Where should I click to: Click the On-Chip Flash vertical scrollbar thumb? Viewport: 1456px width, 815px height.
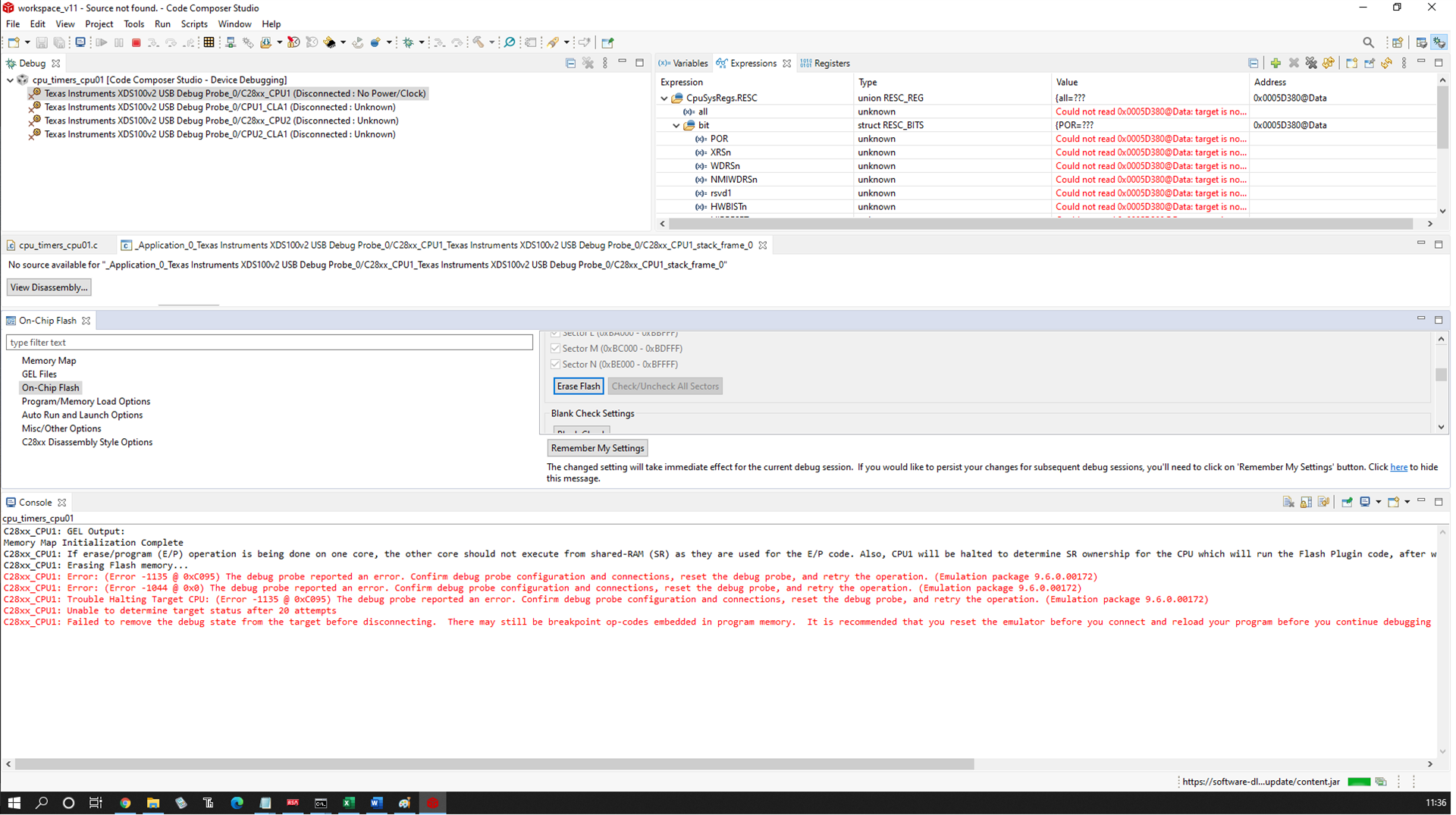[x=1441, y=375]
